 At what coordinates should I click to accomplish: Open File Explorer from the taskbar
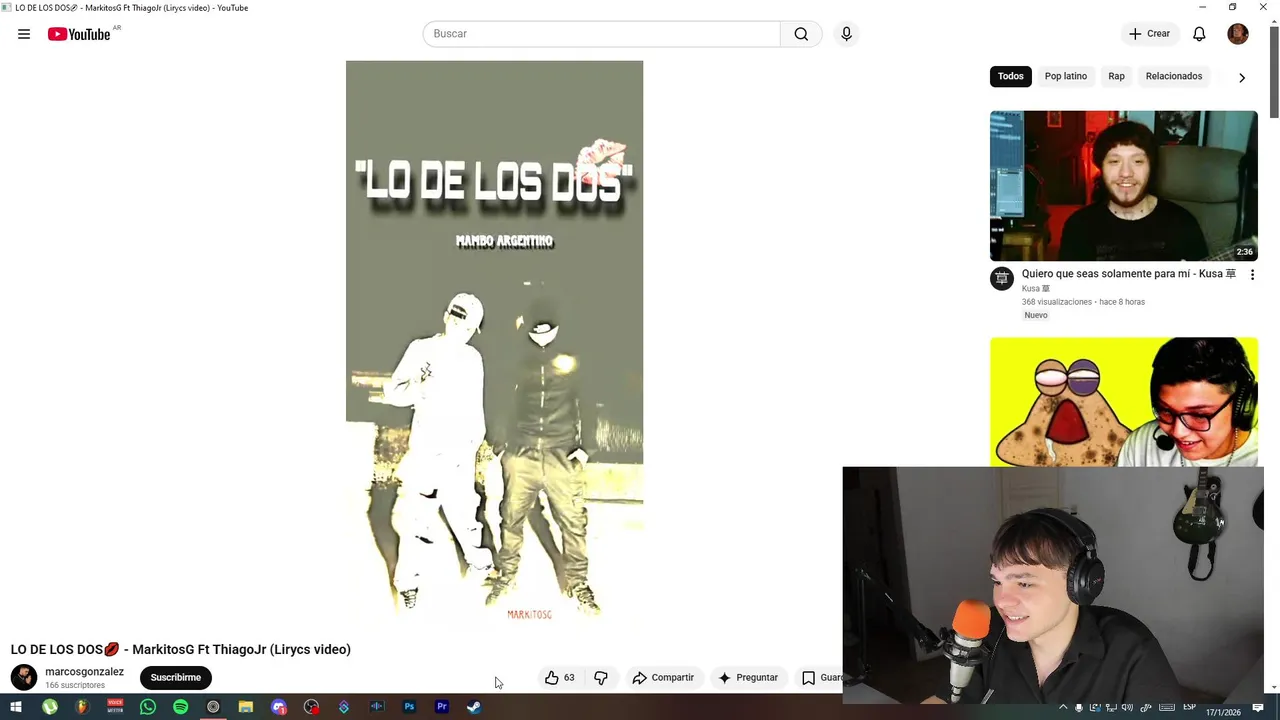pos(246,707)
